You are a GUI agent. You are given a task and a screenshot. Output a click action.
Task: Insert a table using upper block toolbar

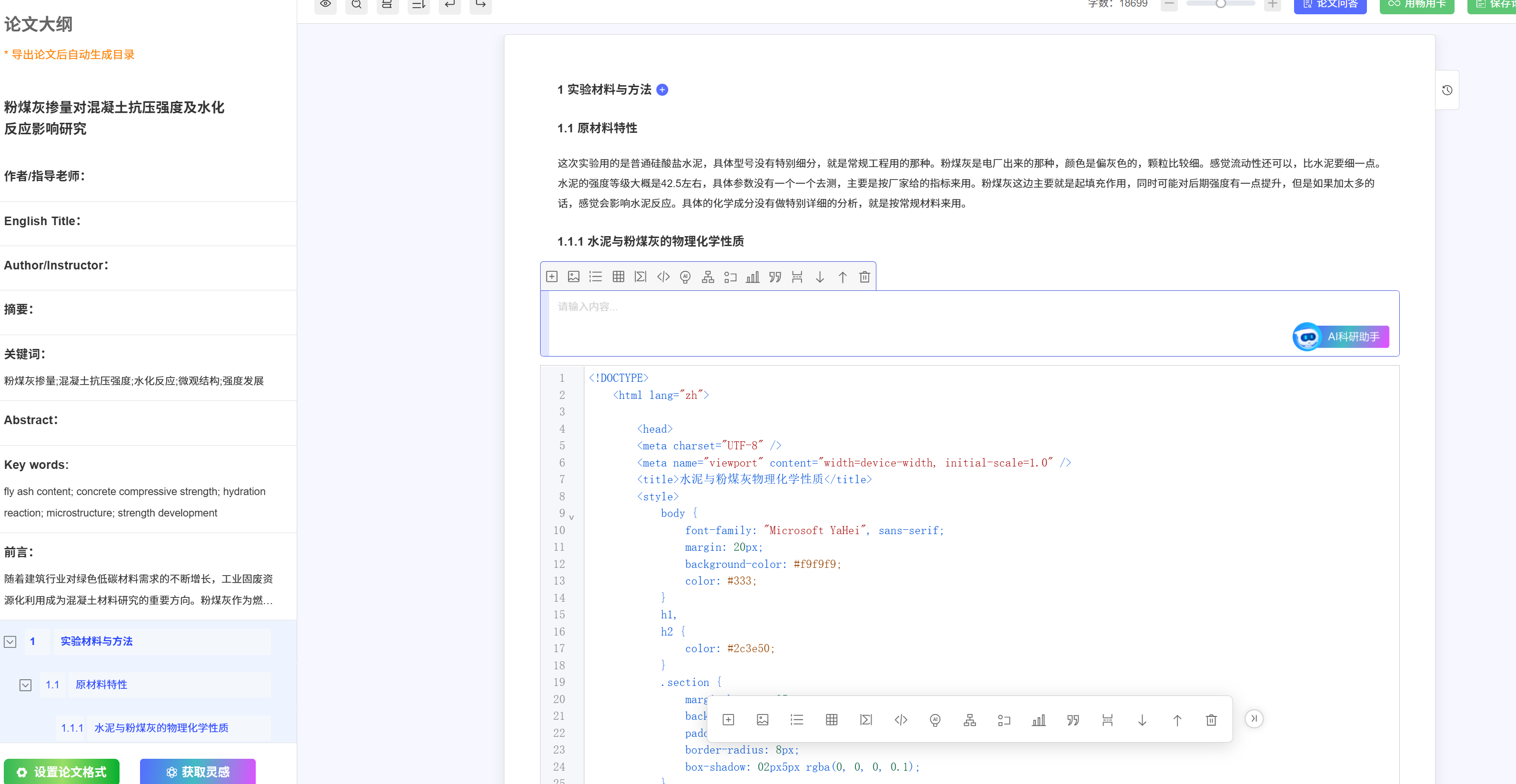pos(618,277)
